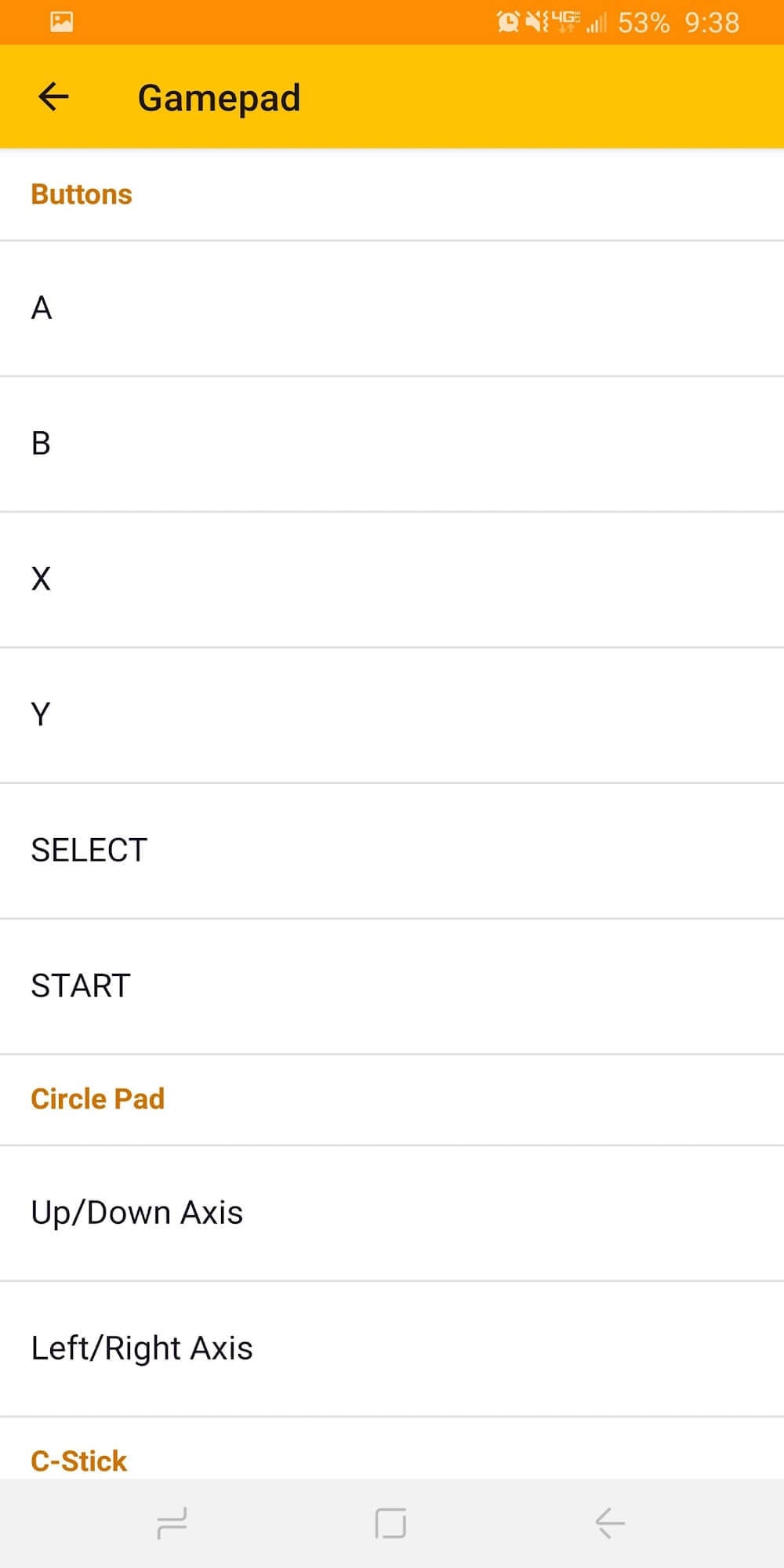Open the recent apps navigation button
The width and height of the screenshot is (784, 1568).
(x=172, y=1523)
